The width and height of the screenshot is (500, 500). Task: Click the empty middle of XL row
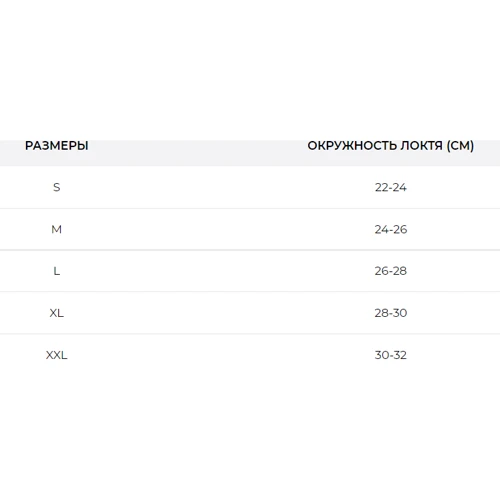217,313
